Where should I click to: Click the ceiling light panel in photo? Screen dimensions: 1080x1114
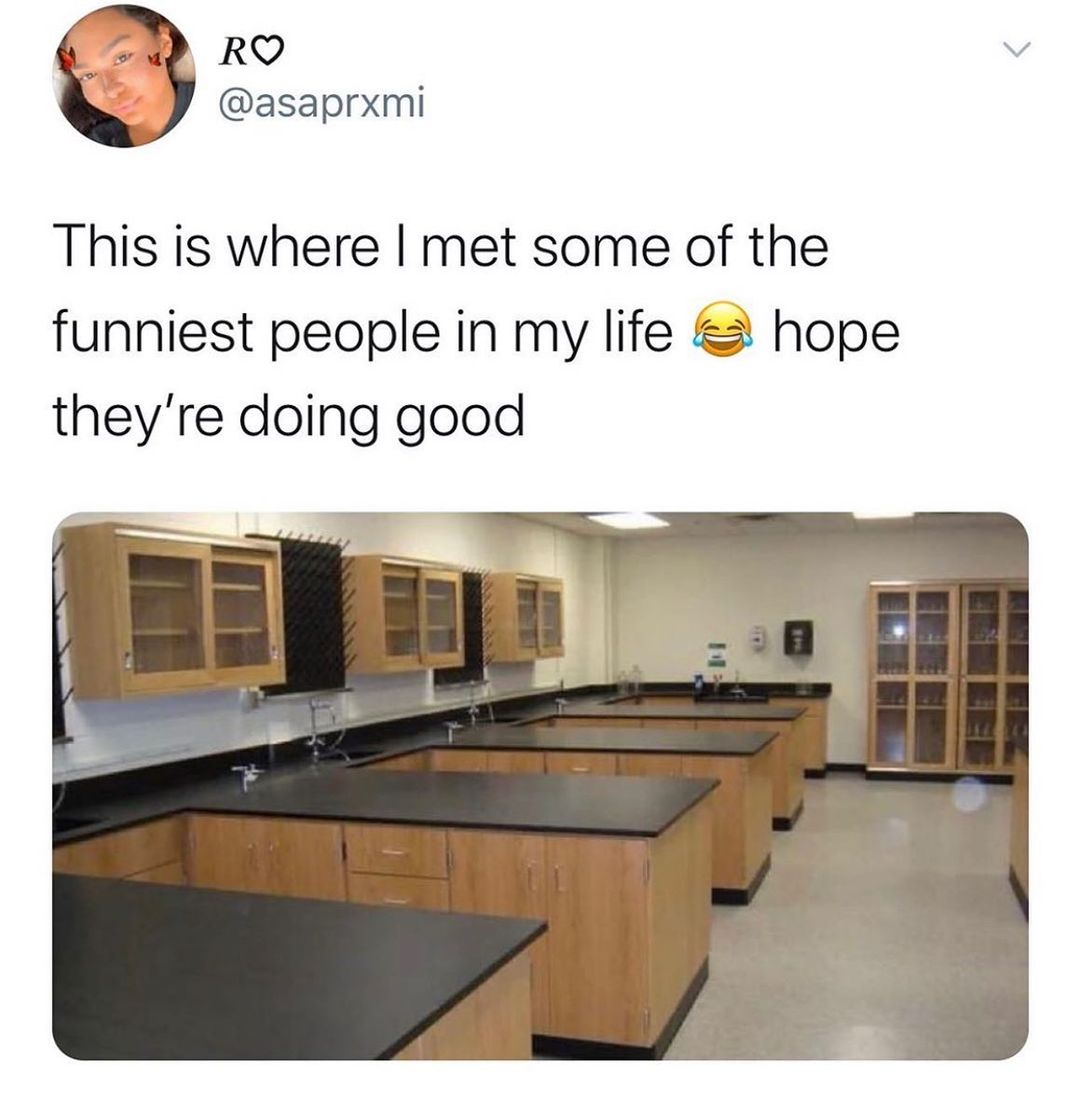tap(626, 519)
